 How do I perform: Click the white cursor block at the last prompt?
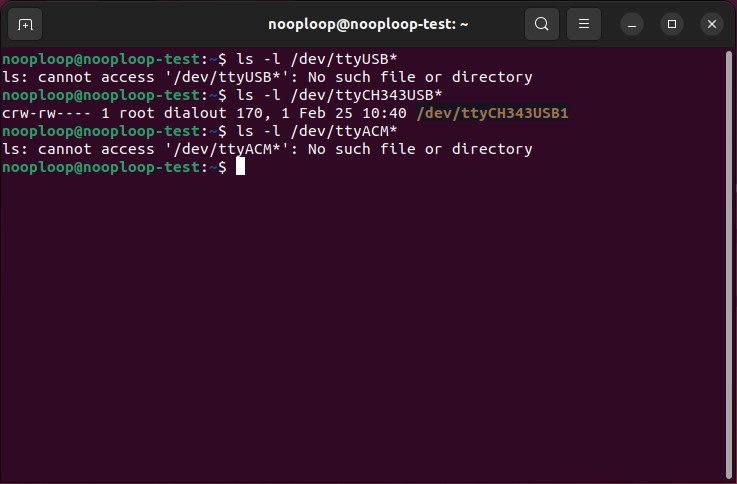pyautogui.click(x=240, y=167)
